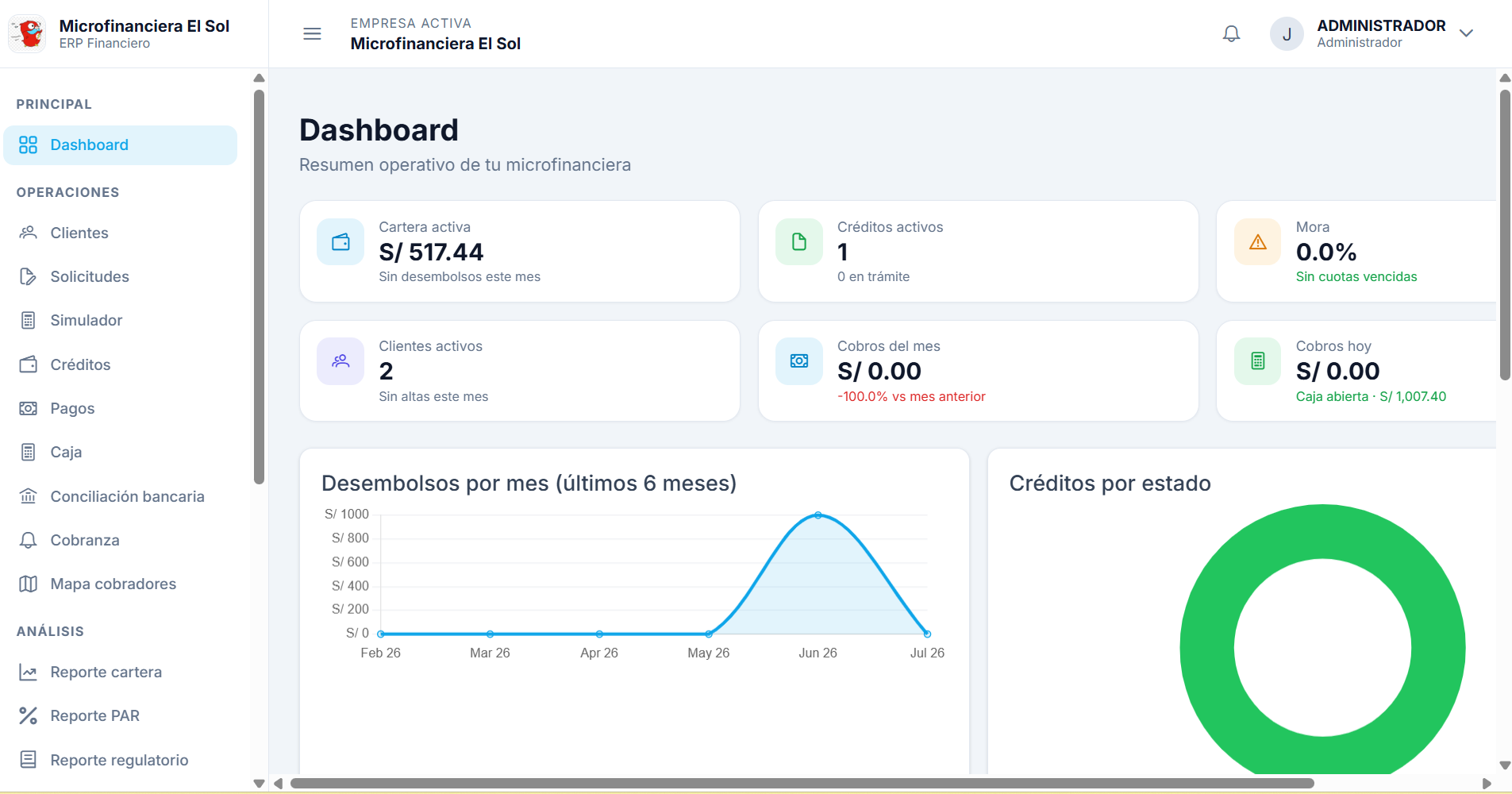The height and width of the screenshot is (794, 1512).
Task: Click the 'S/ 517.44' Cartera activa value
Action: pos(431,252)
